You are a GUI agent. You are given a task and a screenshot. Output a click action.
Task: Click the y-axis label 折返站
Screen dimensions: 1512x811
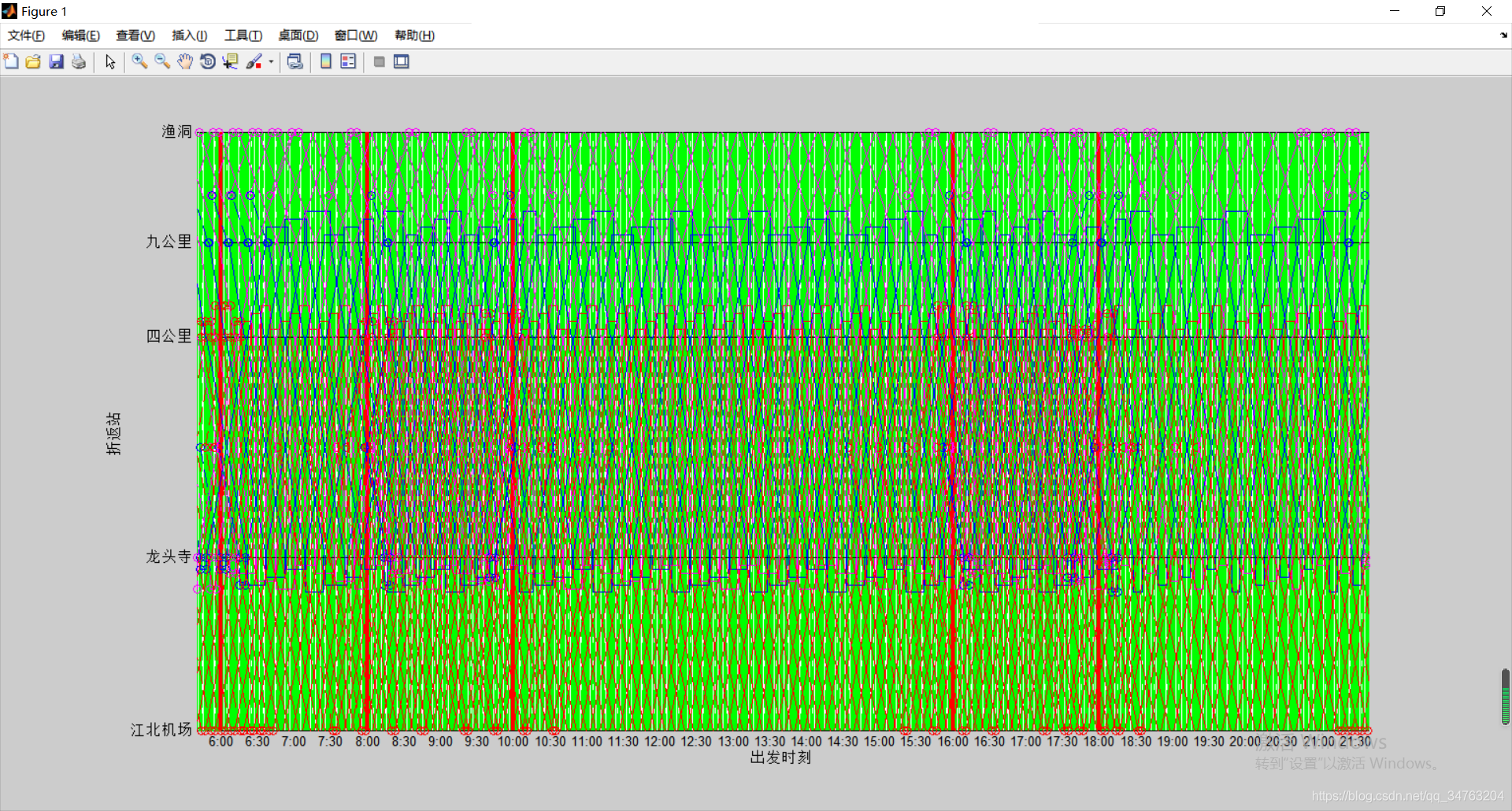coord(114,433)
